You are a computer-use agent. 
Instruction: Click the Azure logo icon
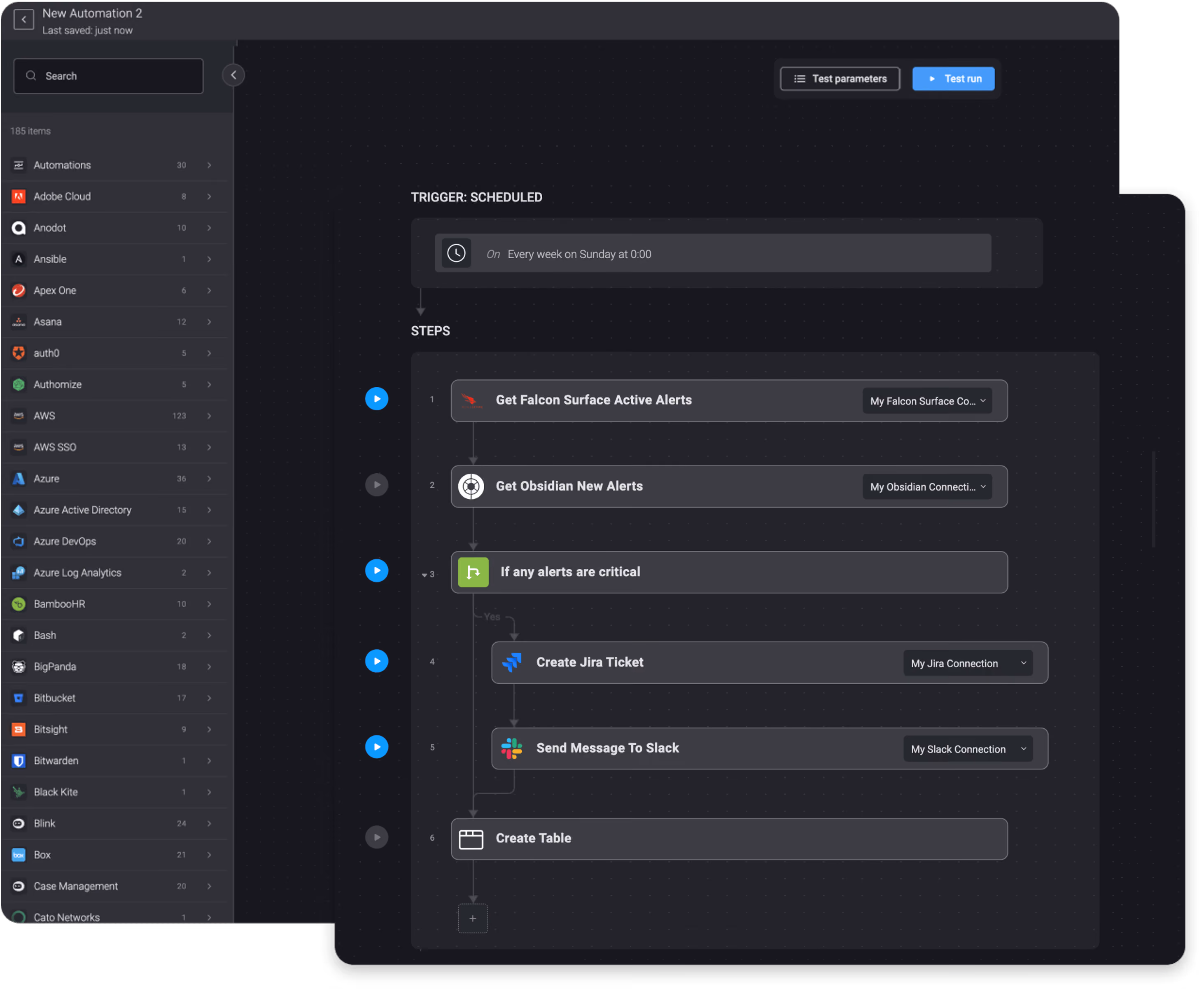[19, 479]
